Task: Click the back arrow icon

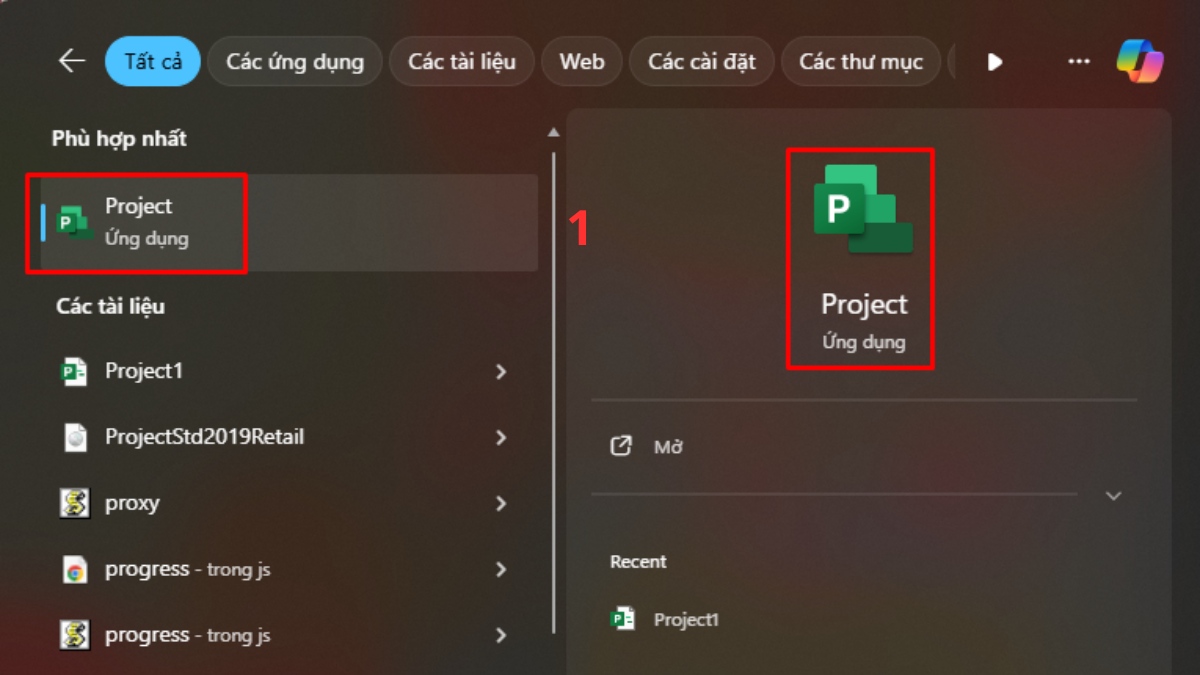Action: point(72,61)
